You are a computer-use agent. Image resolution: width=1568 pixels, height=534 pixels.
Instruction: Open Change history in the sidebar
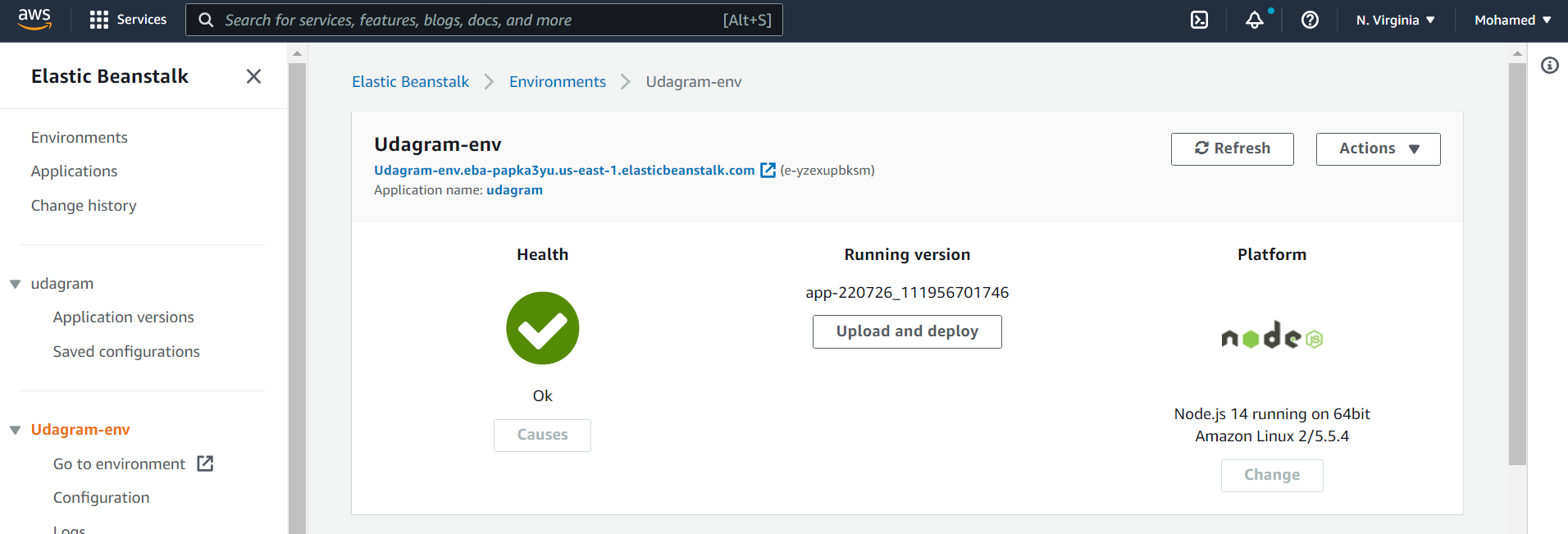(84, 205)
